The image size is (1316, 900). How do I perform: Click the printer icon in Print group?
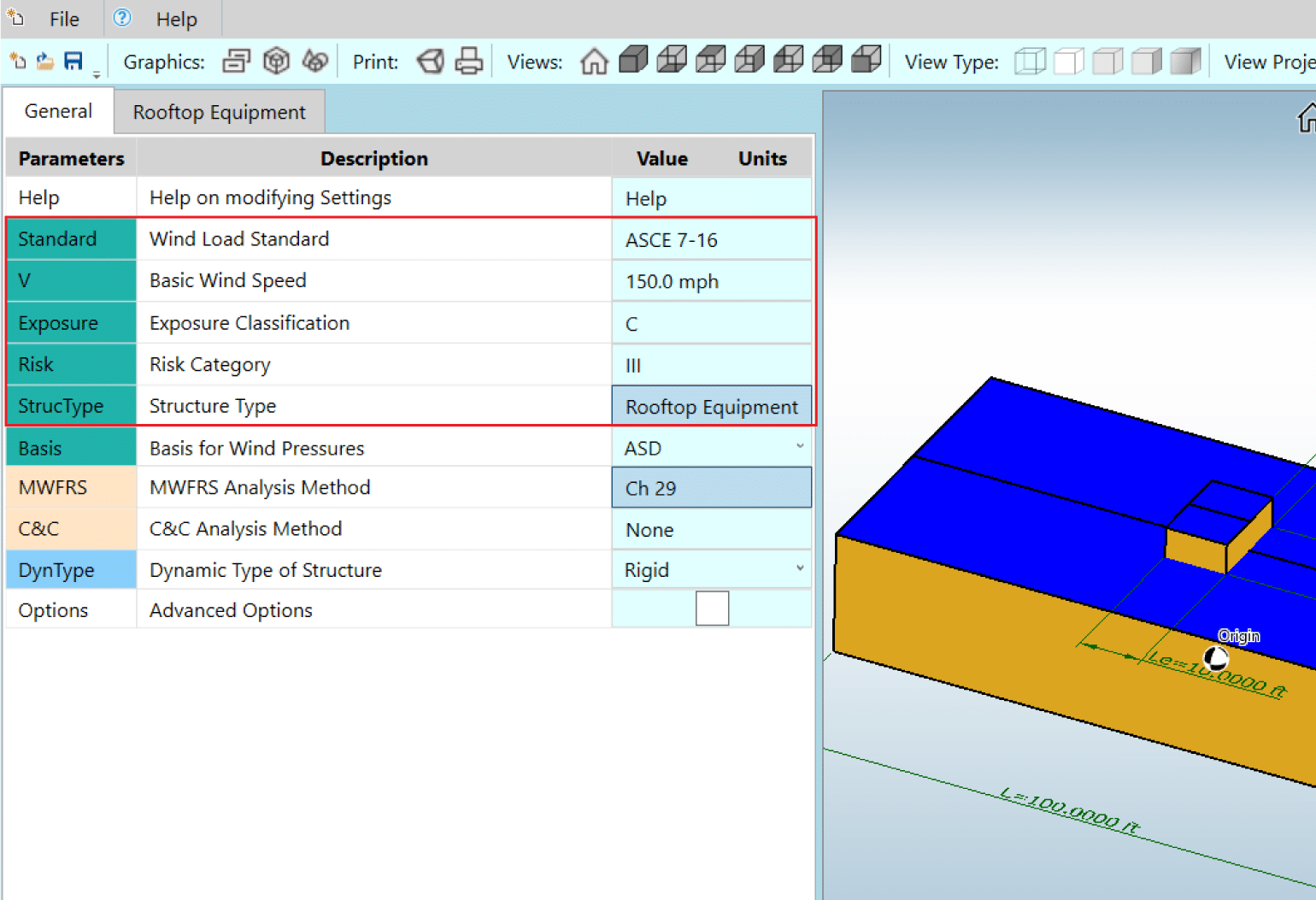coord(468,62)
